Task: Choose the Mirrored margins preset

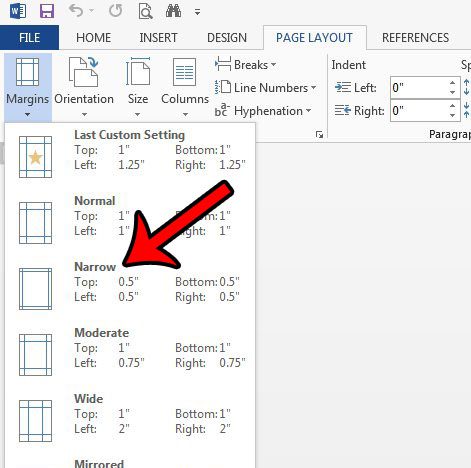Action: pyautogui.click(x=130, y=462)
